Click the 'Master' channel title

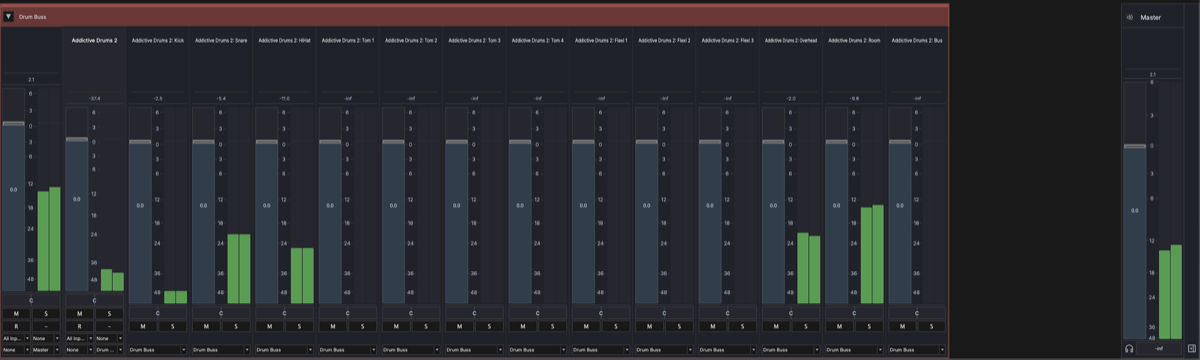click(1150, 17)
